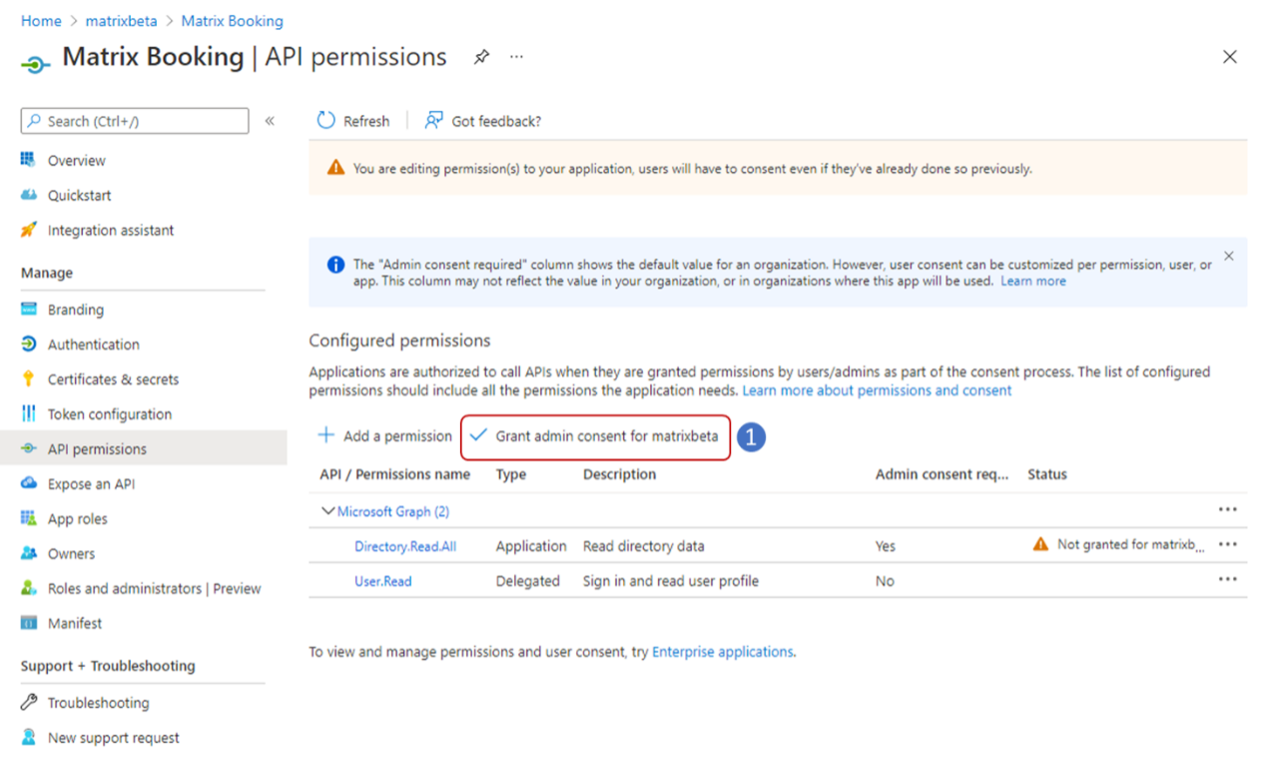Click the Integration assistant rocket icon
Screen dimensions: 1271x760
tap(28, 230)
